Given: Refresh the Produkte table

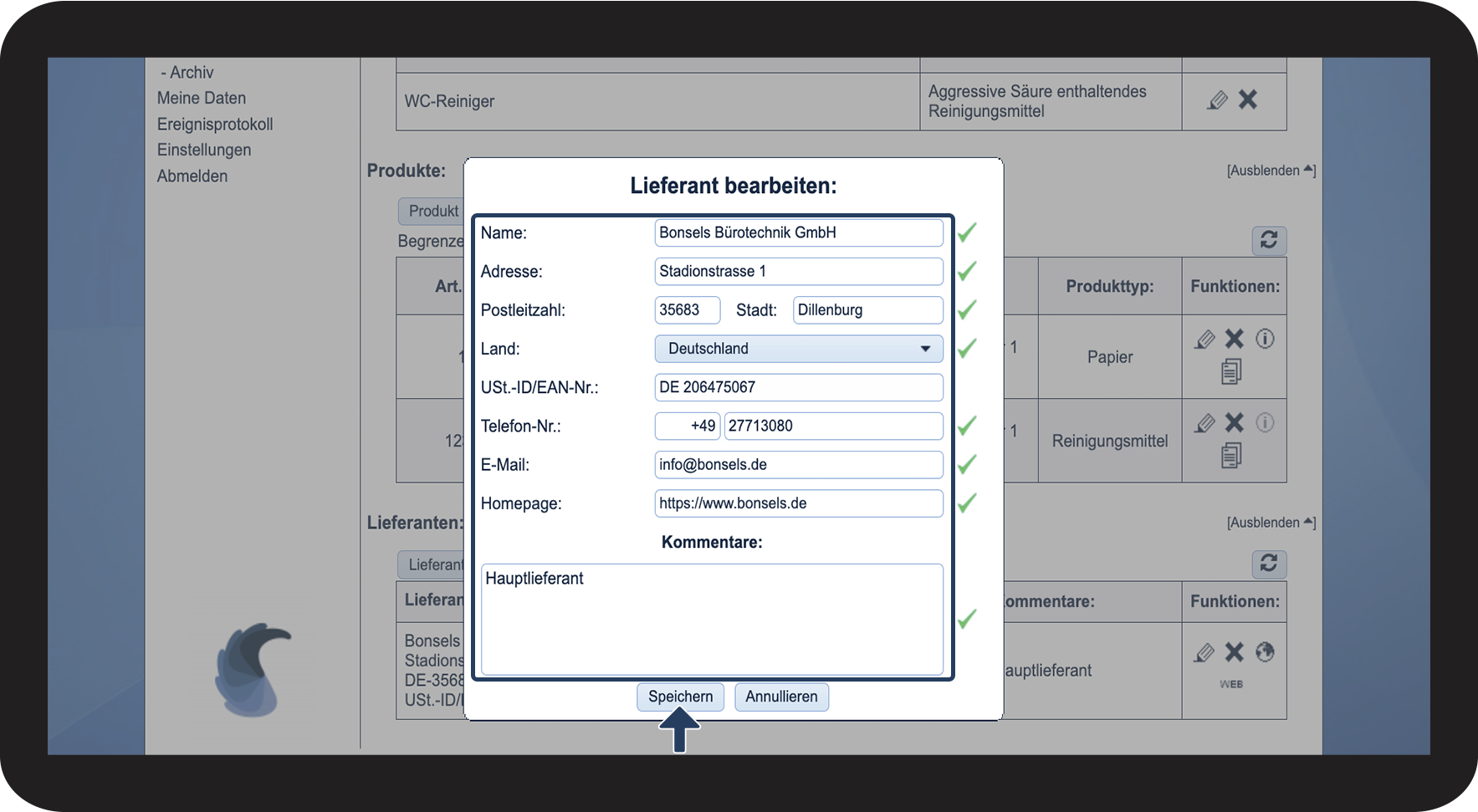Looking at the screenshot, I should (x=1269, y=241).
